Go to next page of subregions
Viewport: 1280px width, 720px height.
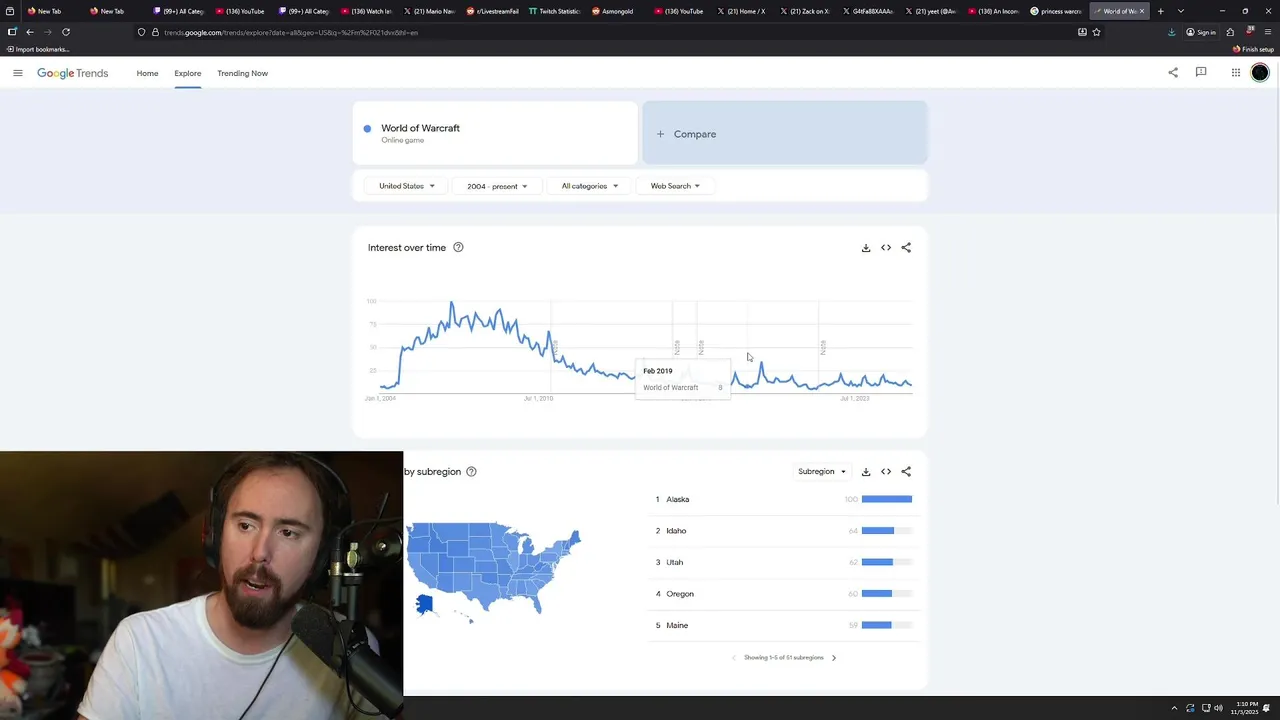tap(834, 658)
